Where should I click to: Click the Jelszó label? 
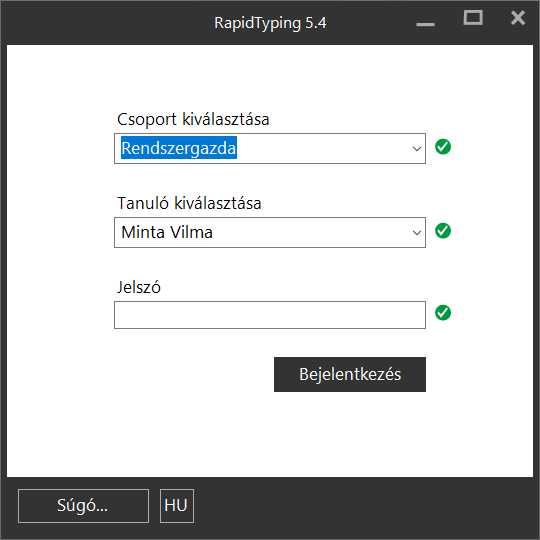pyautogui.click(x=139, y=287)
